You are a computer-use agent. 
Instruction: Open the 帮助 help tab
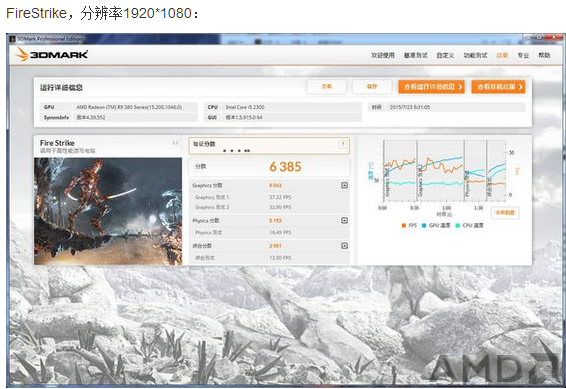(x=544, y=55)
